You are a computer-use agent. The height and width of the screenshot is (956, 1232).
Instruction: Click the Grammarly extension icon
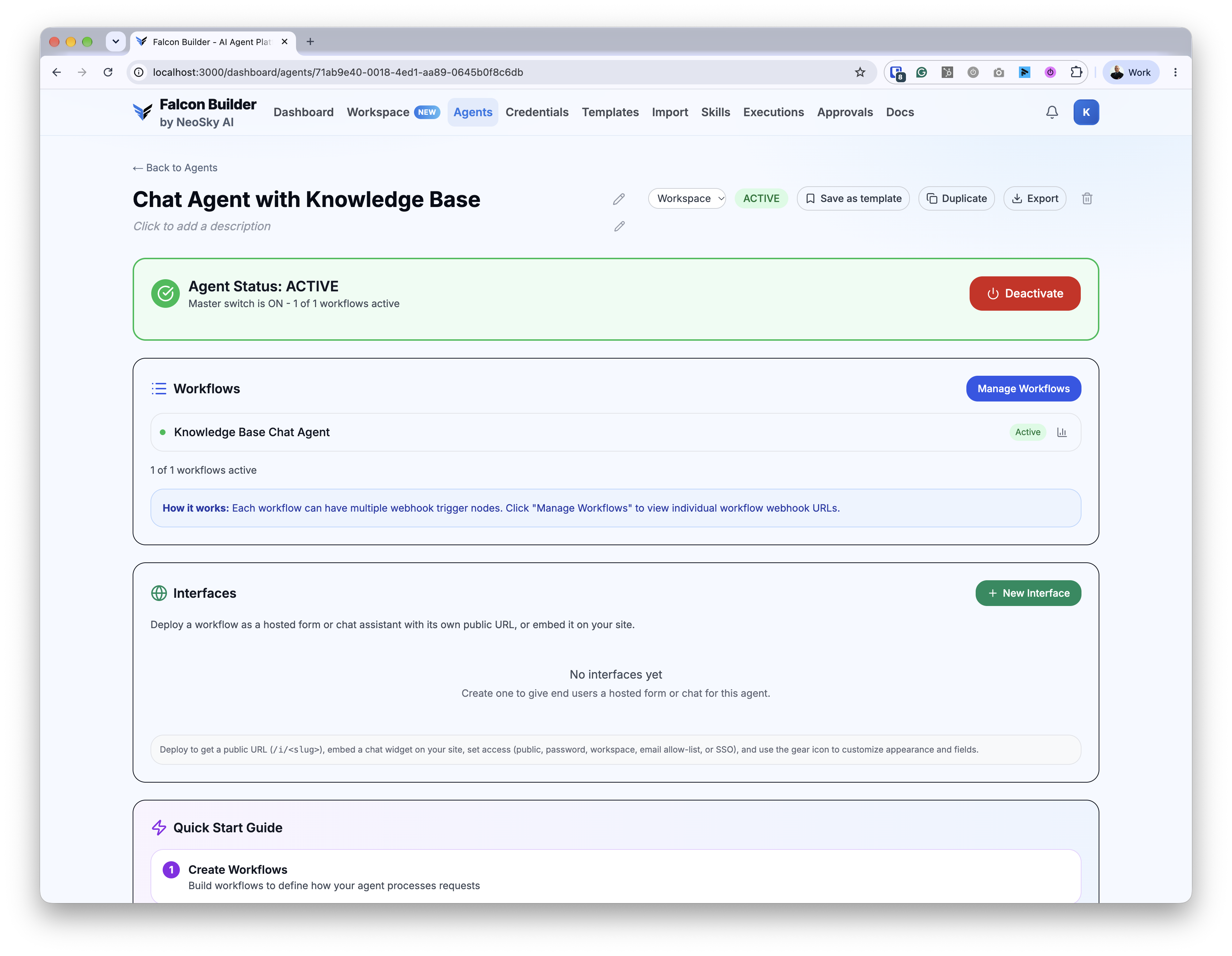(x=921, y=72)
